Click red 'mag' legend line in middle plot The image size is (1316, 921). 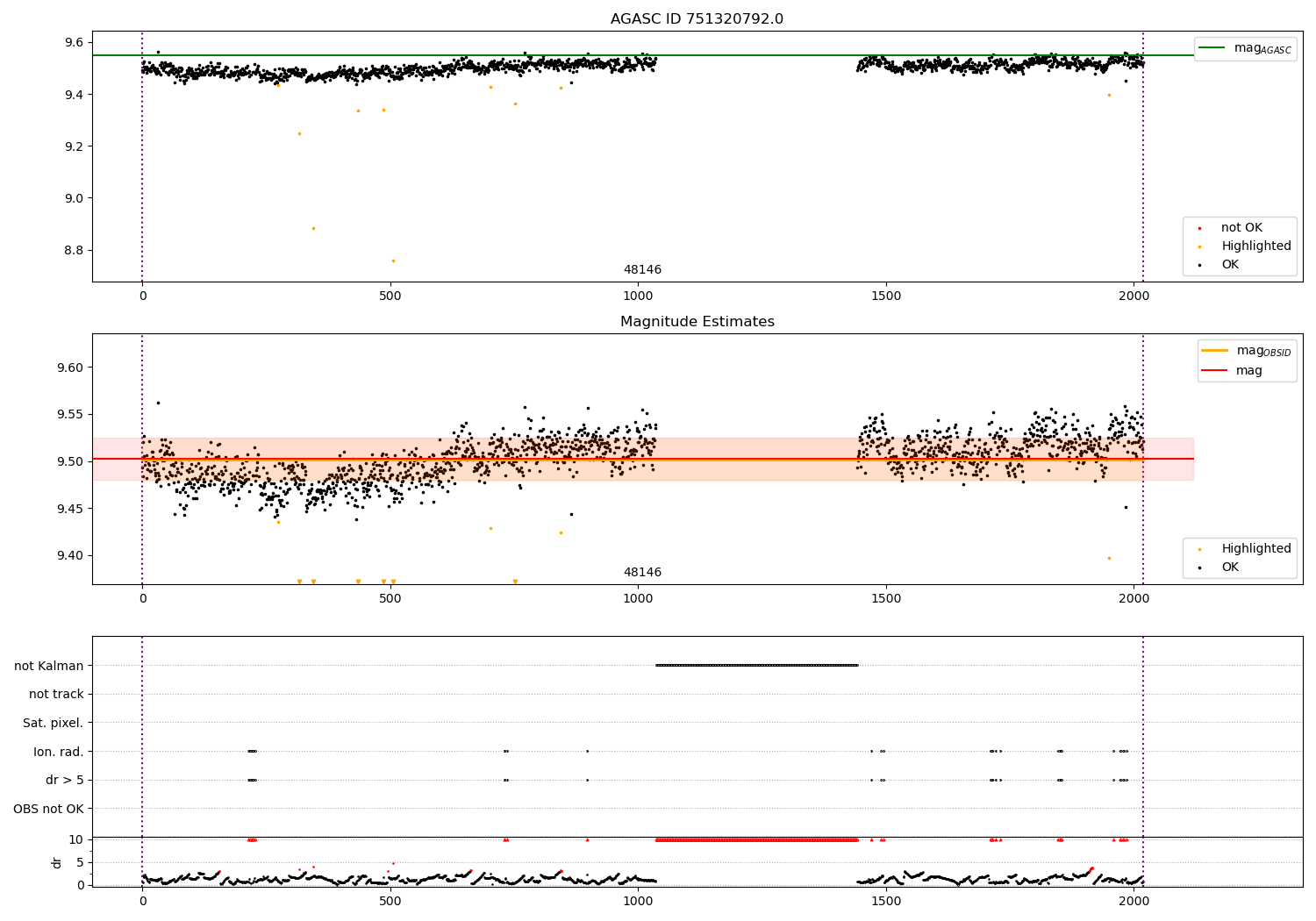(x=1214, y=371)
